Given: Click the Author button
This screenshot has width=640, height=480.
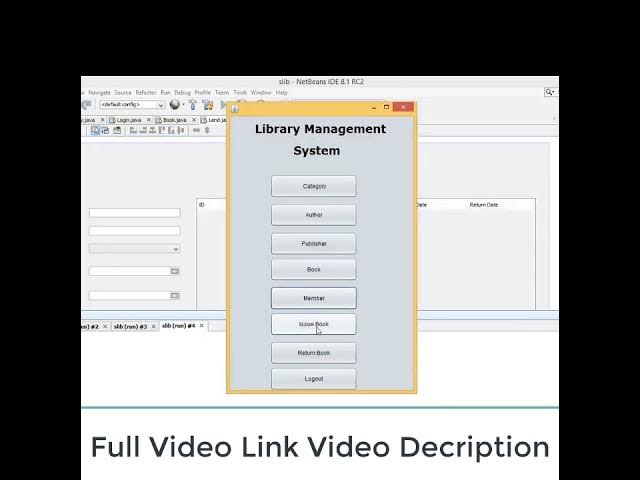Looking at the screenshot, I should 314,215.
